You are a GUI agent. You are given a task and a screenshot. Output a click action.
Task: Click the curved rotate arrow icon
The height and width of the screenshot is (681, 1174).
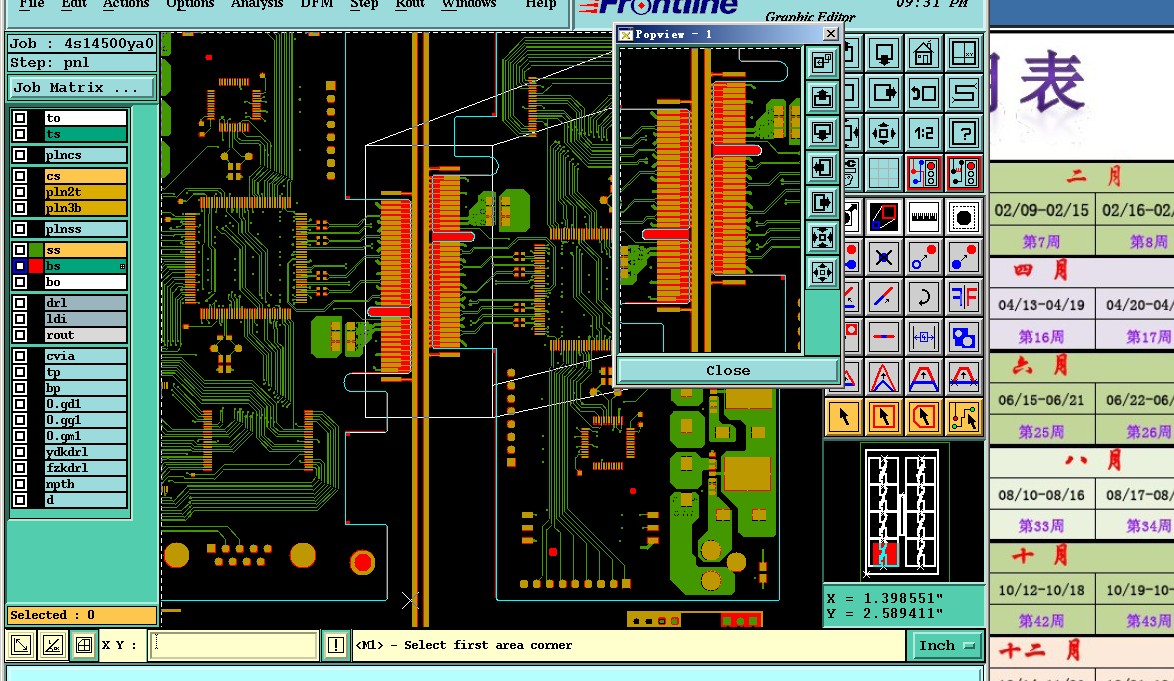pyautogui.click(x=924, y=297)
